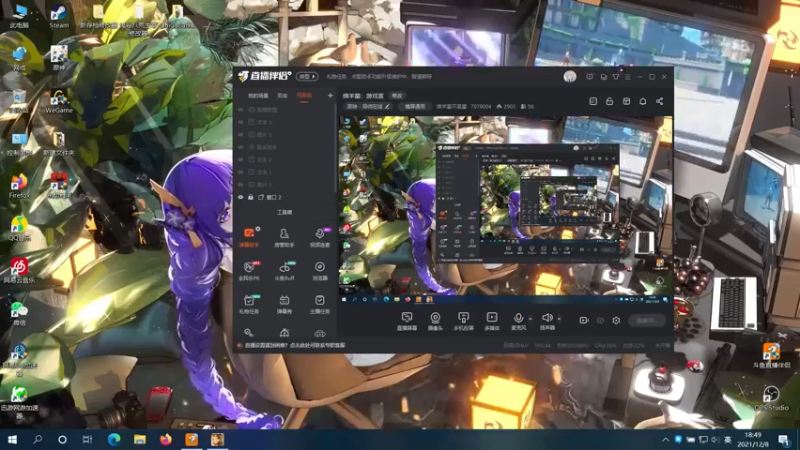Click the panel layout icon beside the padlock
800x450 pixels.
tap(593, 101)
